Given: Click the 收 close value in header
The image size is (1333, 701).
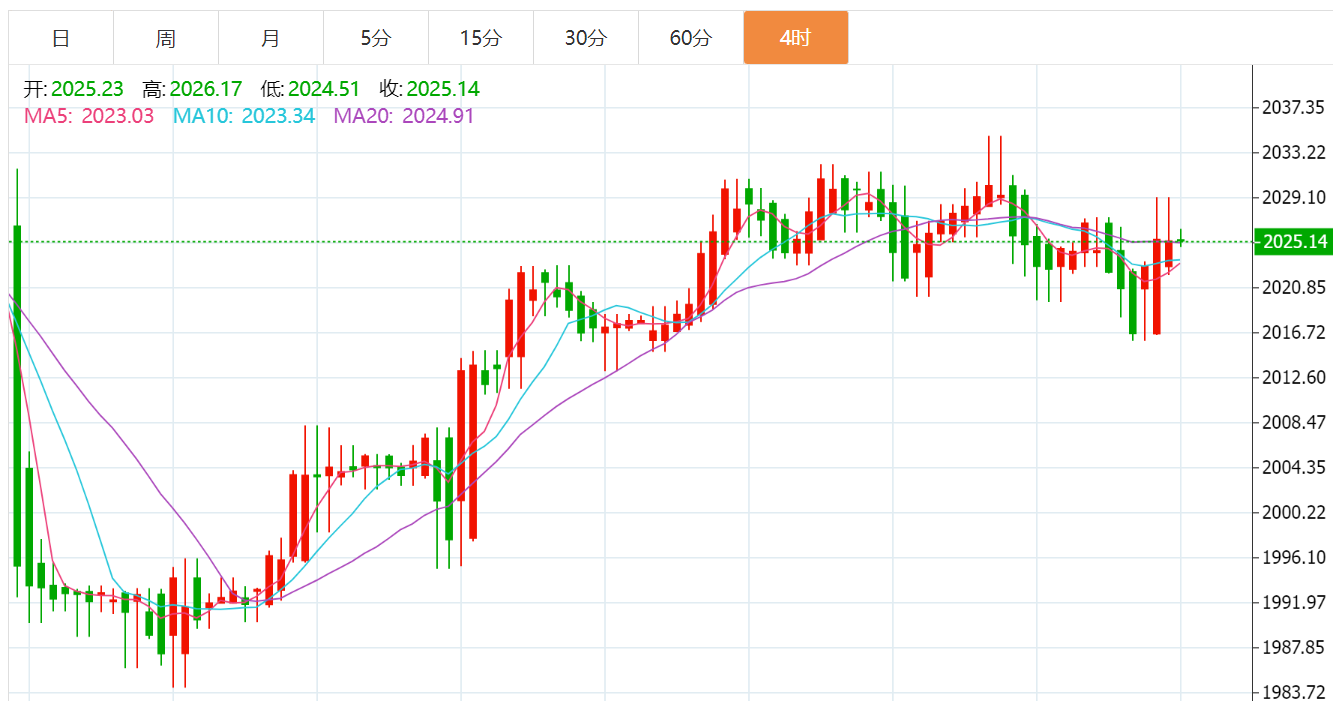Looking at the screenshot, I should tap(443, 89).
